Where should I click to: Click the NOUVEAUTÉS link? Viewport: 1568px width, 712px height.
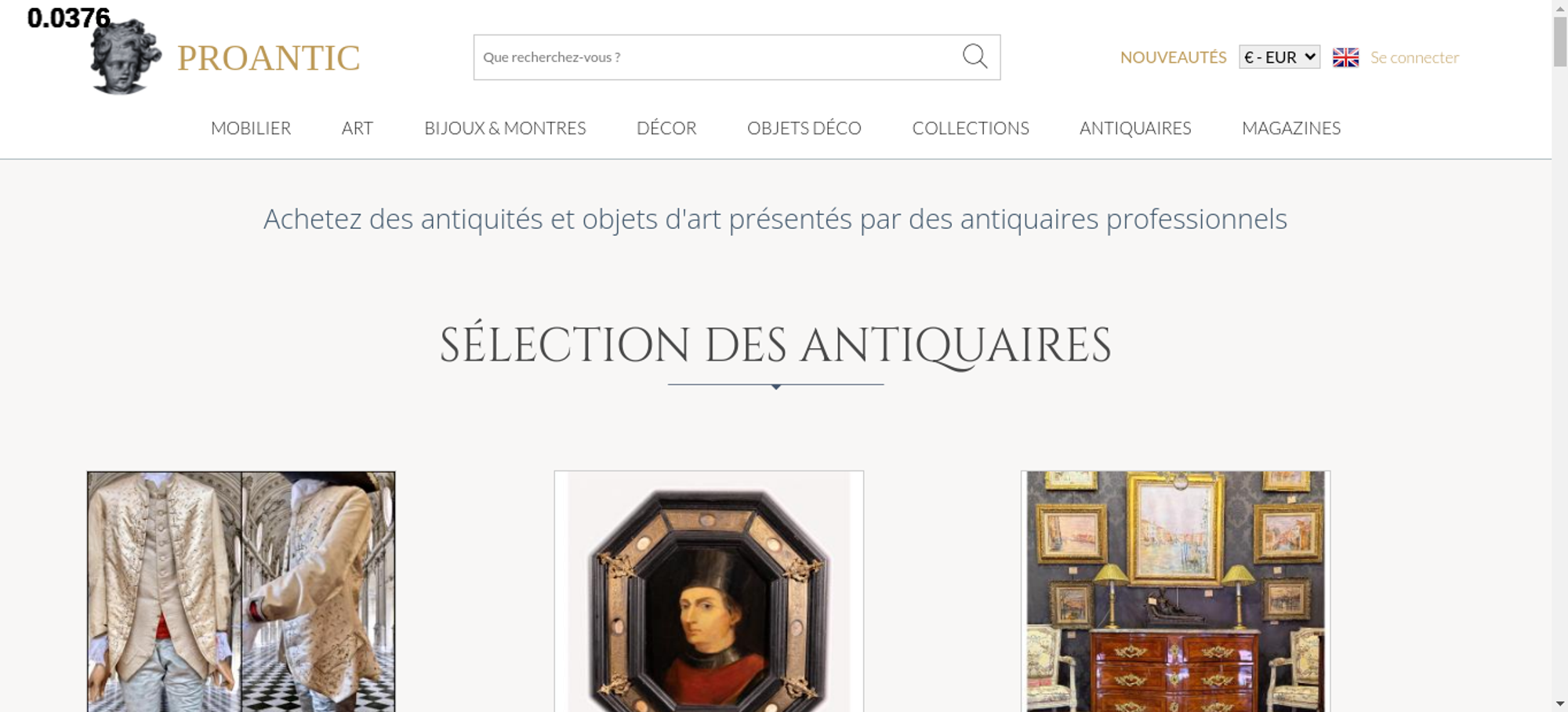[x=1173, y=57]
